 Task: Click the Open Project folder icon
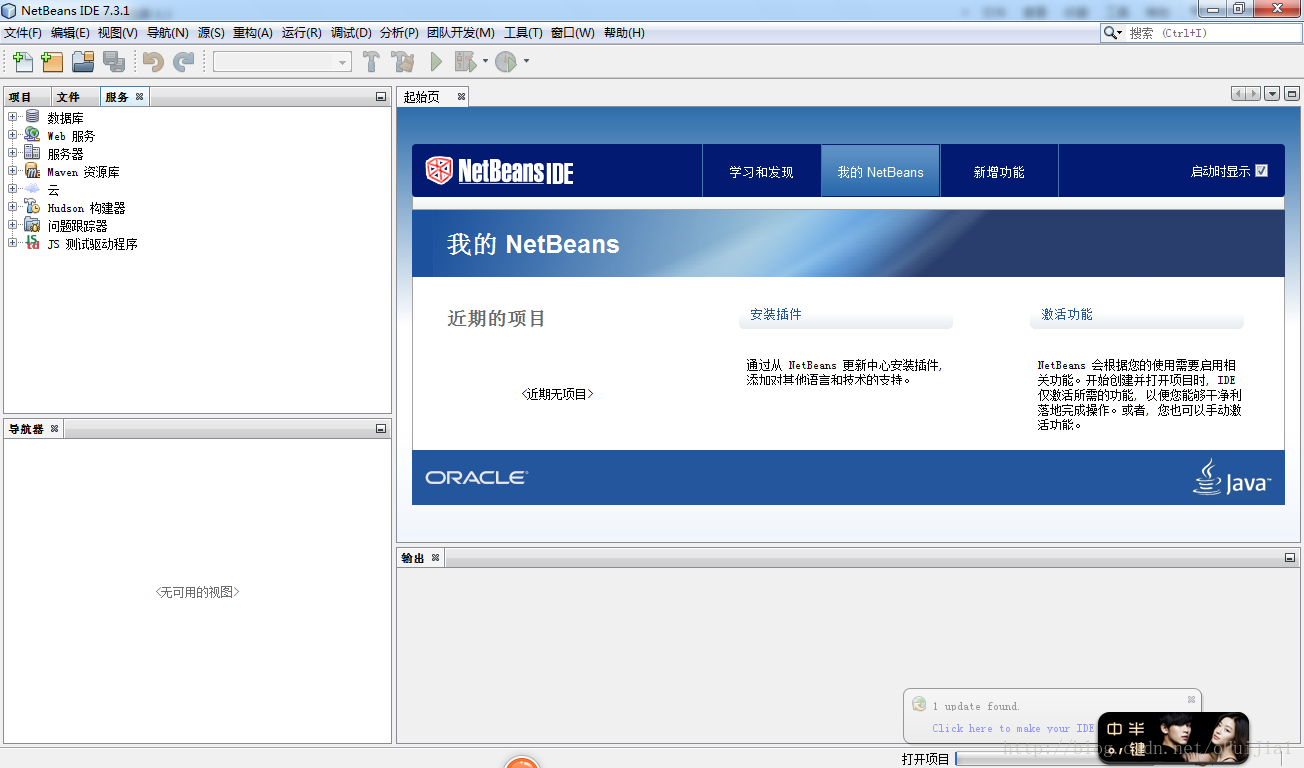tap(83, 62)
